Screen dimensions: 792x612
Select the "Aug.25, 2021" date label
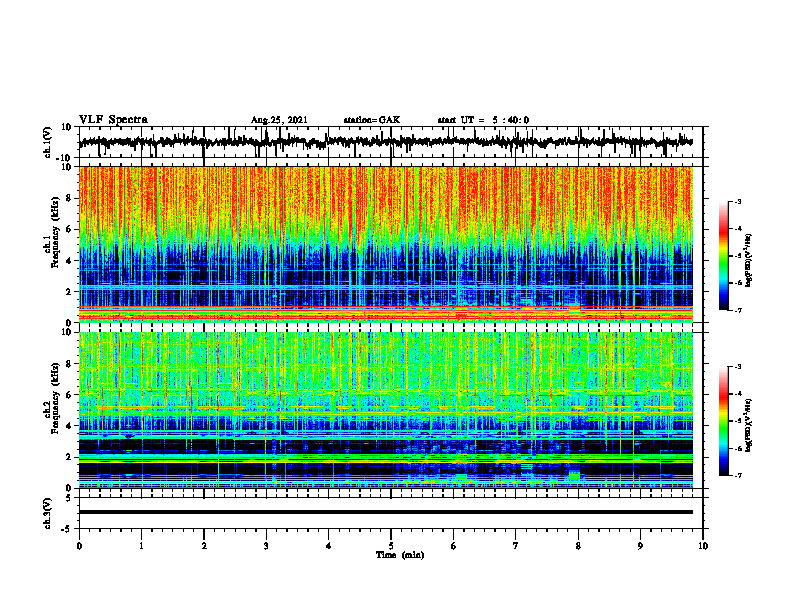pyautogui.click(x=279, y=120)
